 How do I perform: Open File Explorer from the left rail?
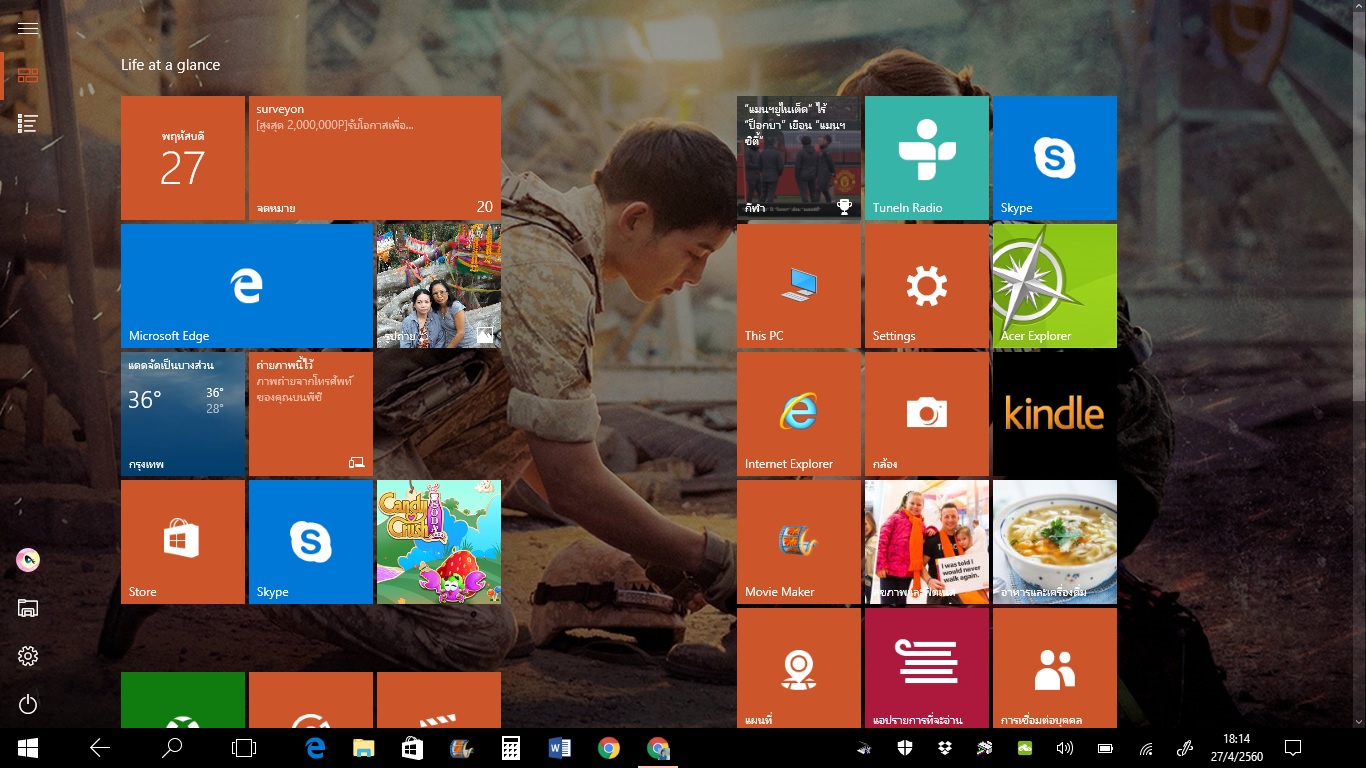point(28,608)
